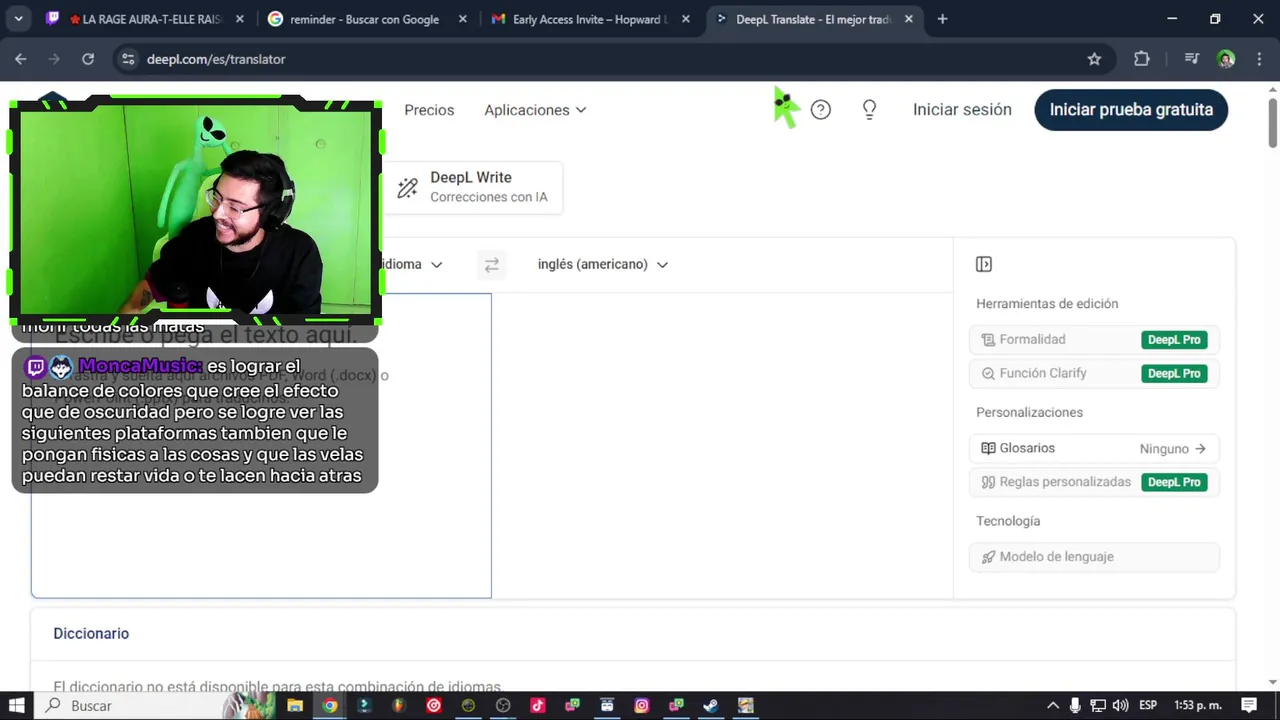Viewport: 1280px width, 720px height.
Task: Switch to reminder - Buscar con Google tab
Action: [x=364, y=19]
